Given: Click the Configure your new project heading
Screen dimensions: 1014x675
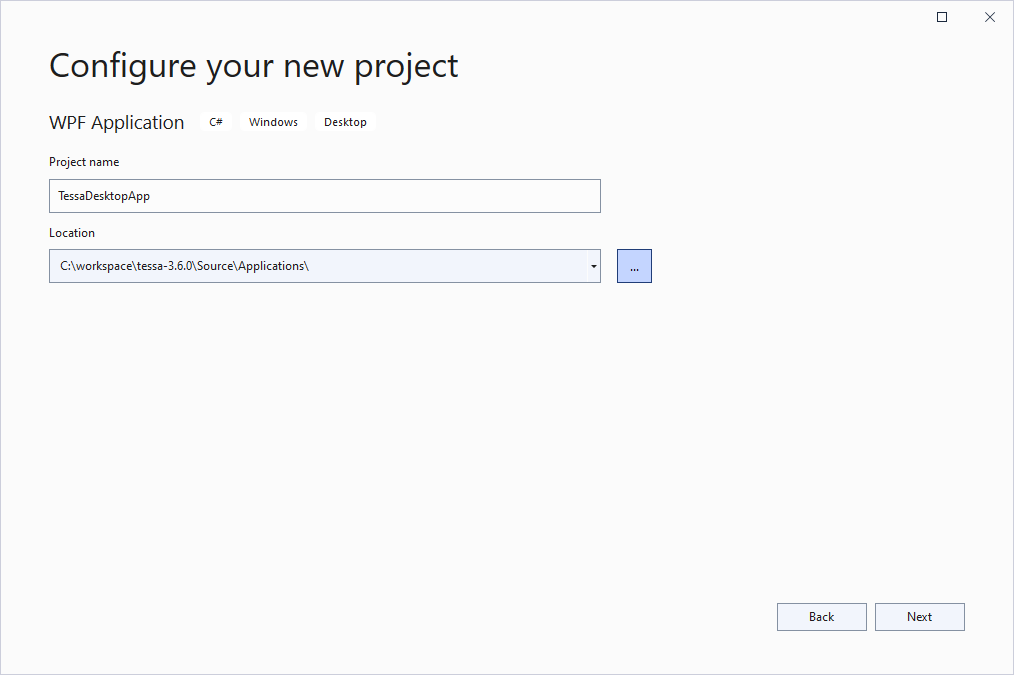Looking at the screenshot, I should pyautogui.click(x=254, y=66).
